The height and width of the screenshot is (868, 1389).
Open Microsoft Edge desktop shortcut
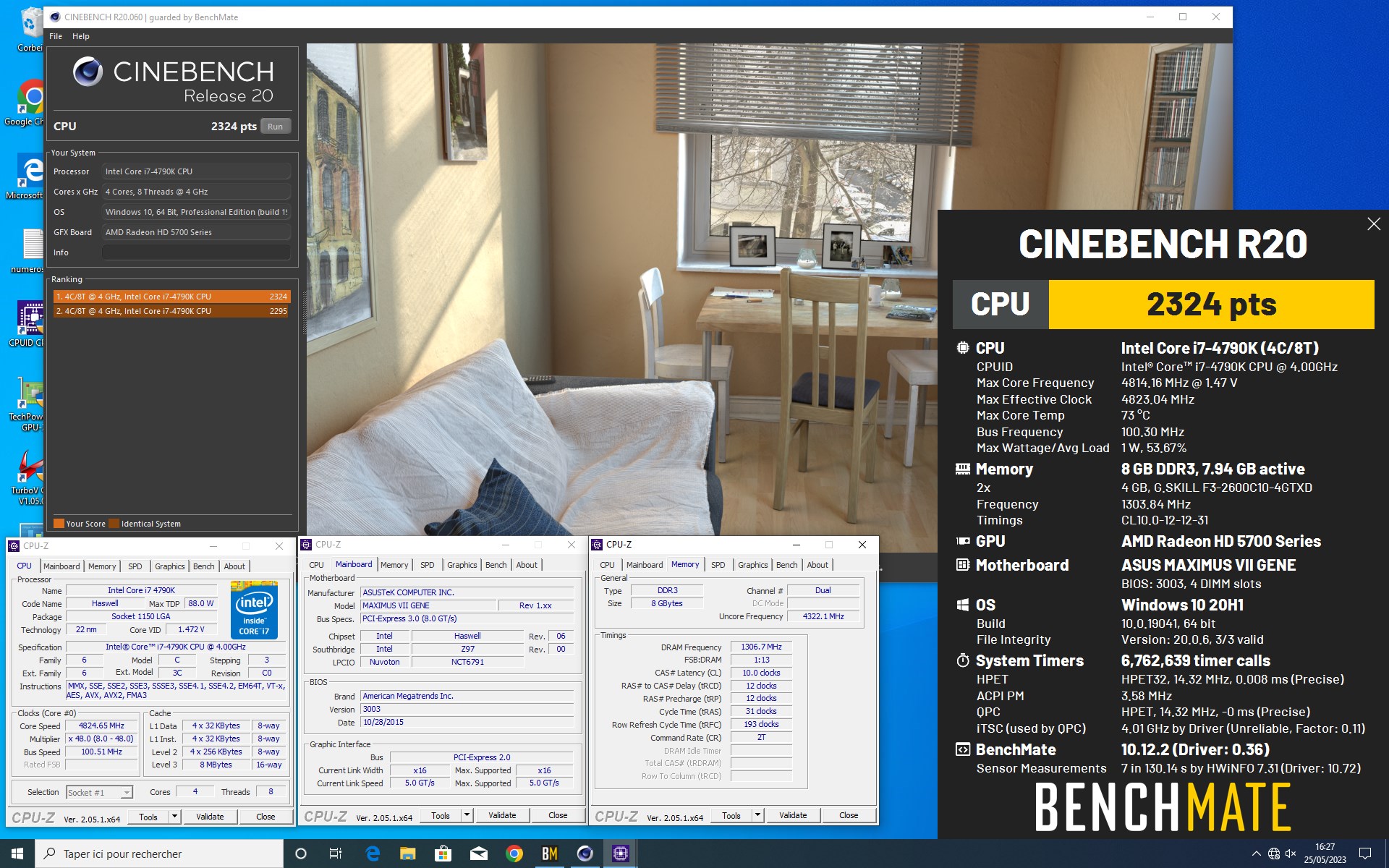[30, 176]
